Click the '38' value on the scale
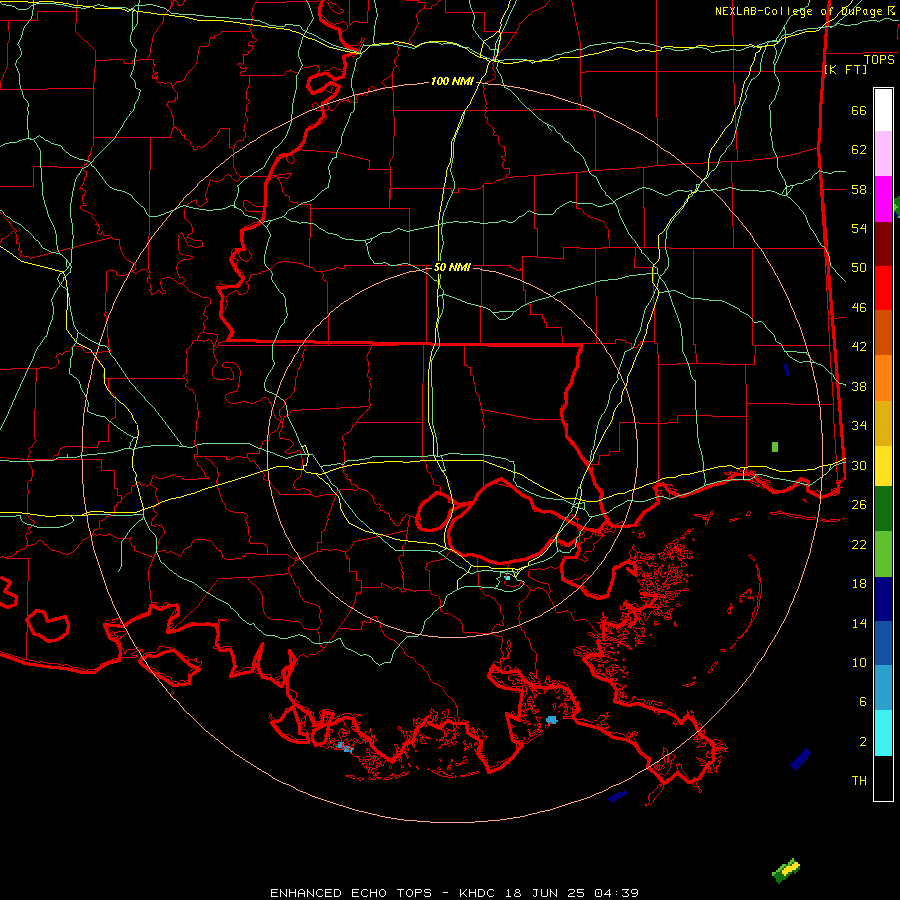Screen dimensions: 900x900 click(859, 387)
